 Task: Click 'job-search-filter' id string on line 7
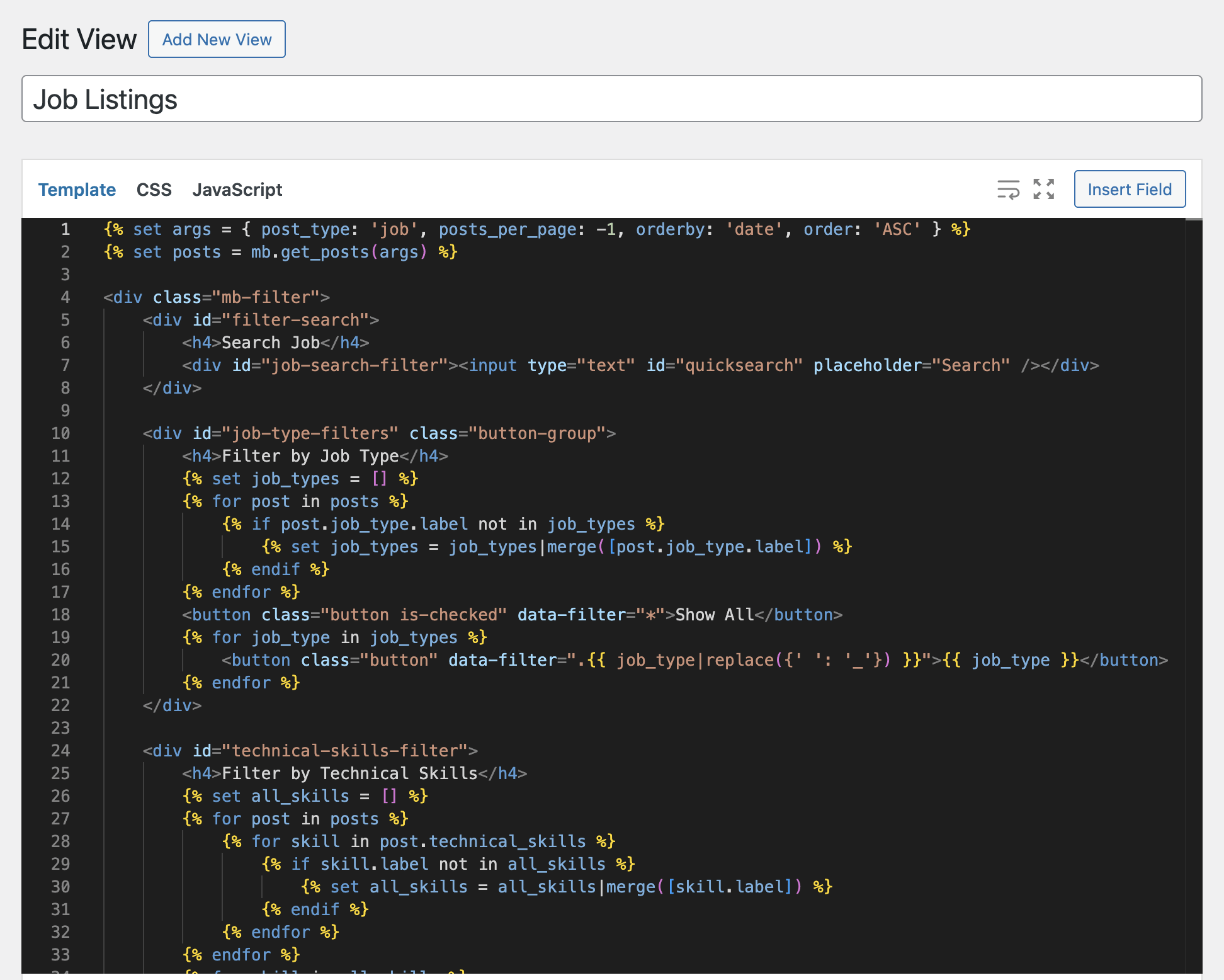[354, 365]
